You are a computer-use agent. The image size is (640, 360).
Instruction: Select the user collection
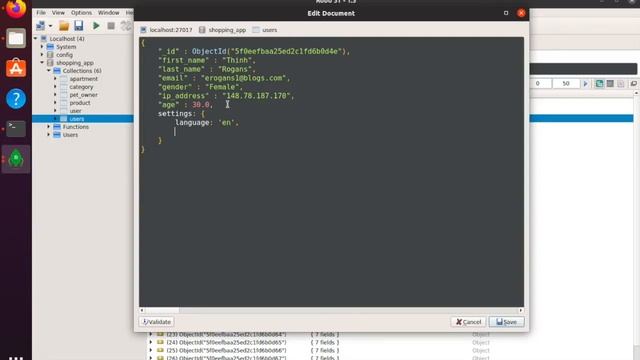[x=75, y=111]
